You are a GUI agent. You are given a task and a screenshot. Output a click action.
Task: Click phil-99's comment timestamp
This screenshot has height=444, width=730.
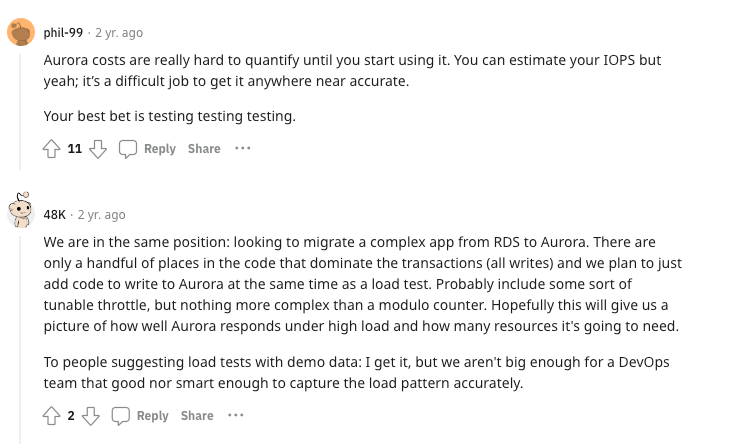[119, 33]
